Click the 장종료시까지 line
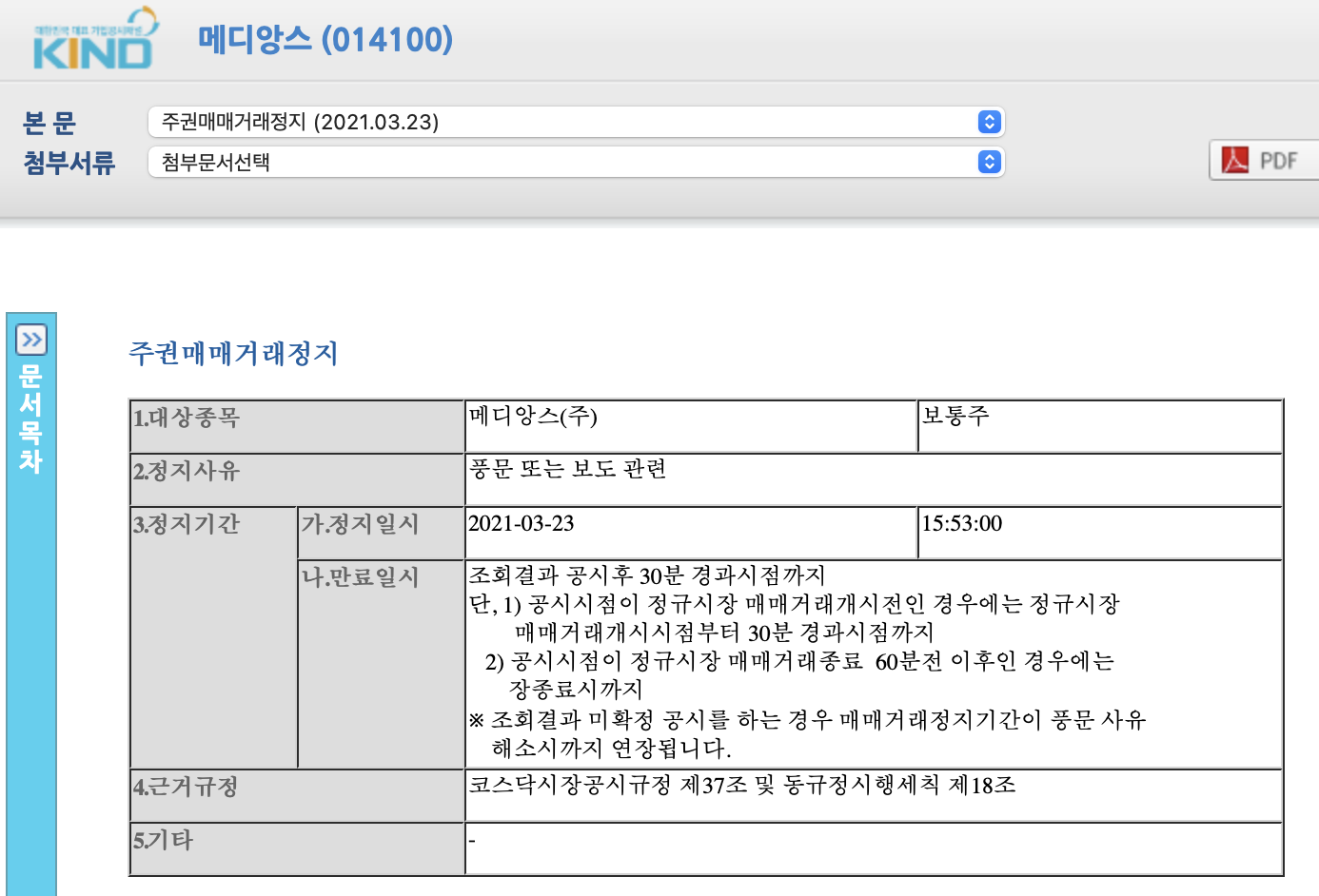Screen dimensions: 1319x896 [576, 690]
